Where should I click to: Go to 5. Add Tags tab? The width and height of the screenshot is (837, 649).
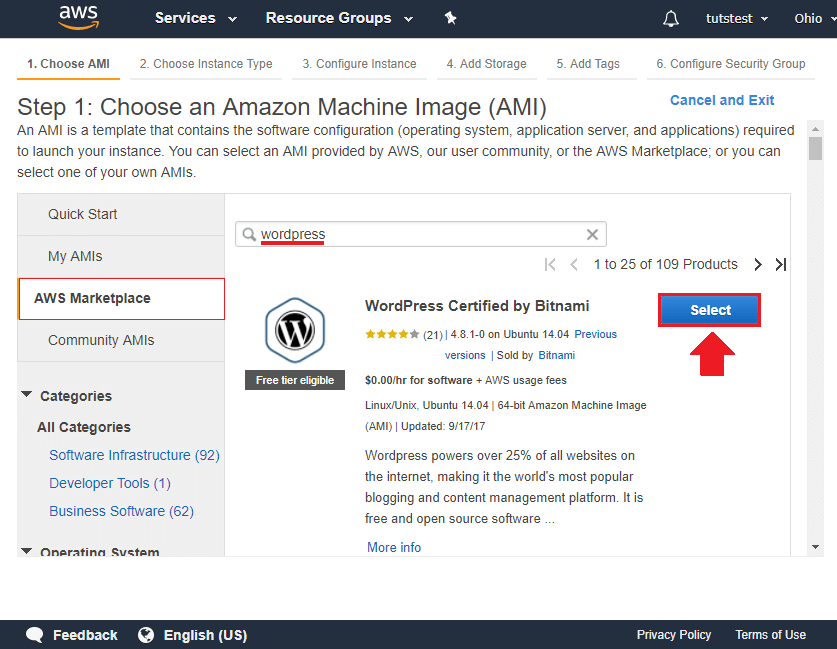[588, 64]
